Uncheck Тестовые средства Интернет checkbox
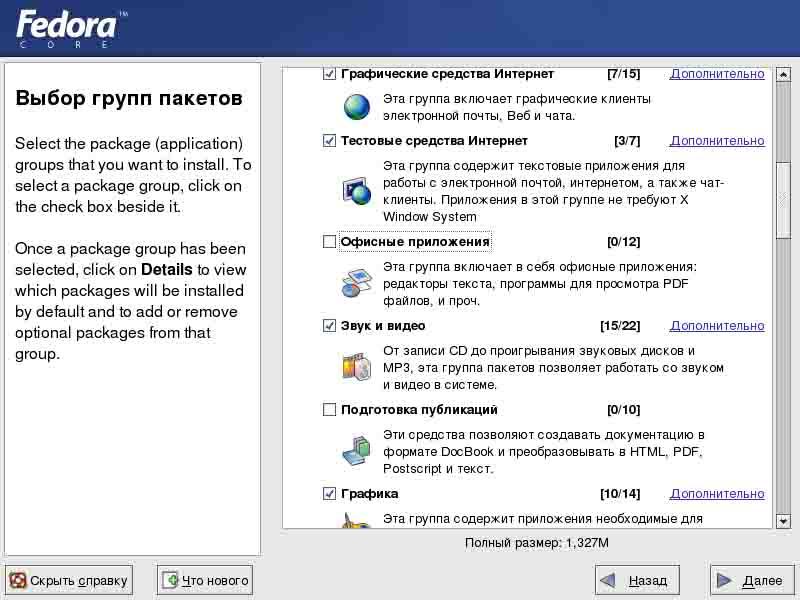Image resolution: width=800 pixels, height=600 pixels. [330, 141]
